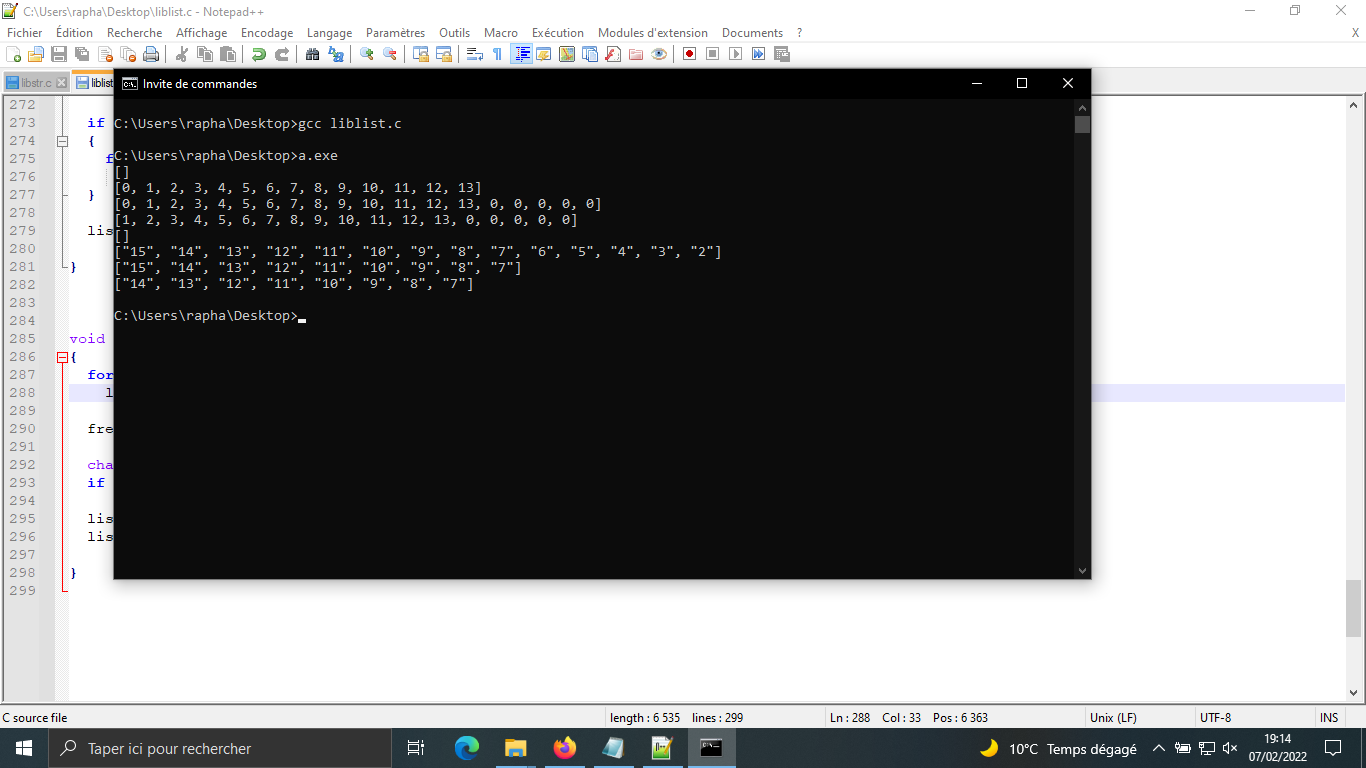
Task: Click the Replace toolbar icon
Action: [336, 54]
